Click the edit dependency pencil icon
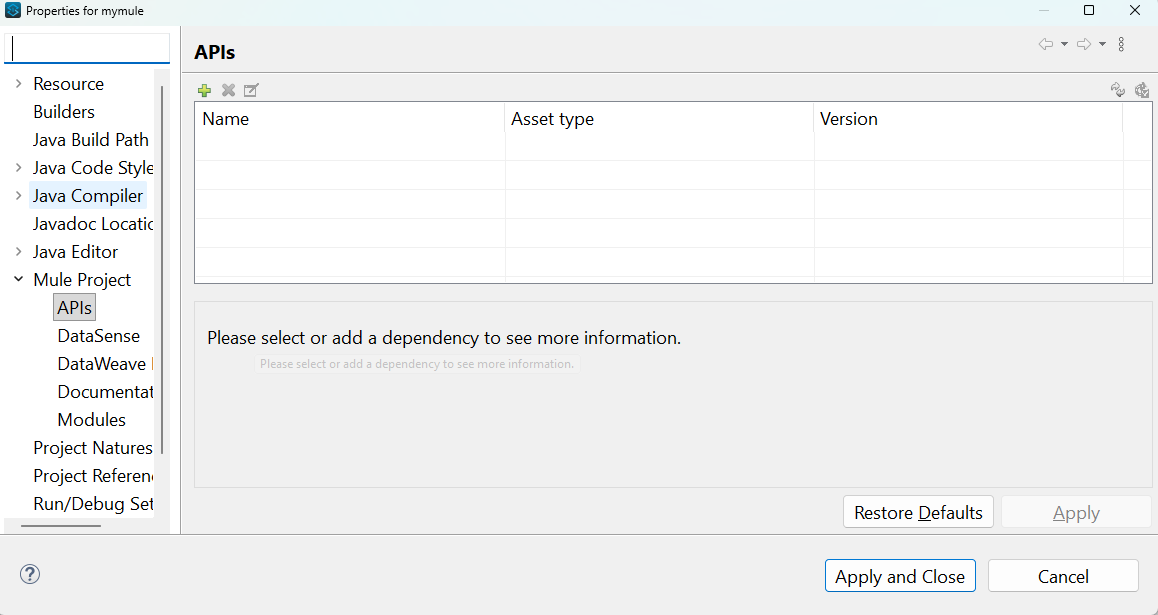The image size is (1158, 615). point(251,91)
